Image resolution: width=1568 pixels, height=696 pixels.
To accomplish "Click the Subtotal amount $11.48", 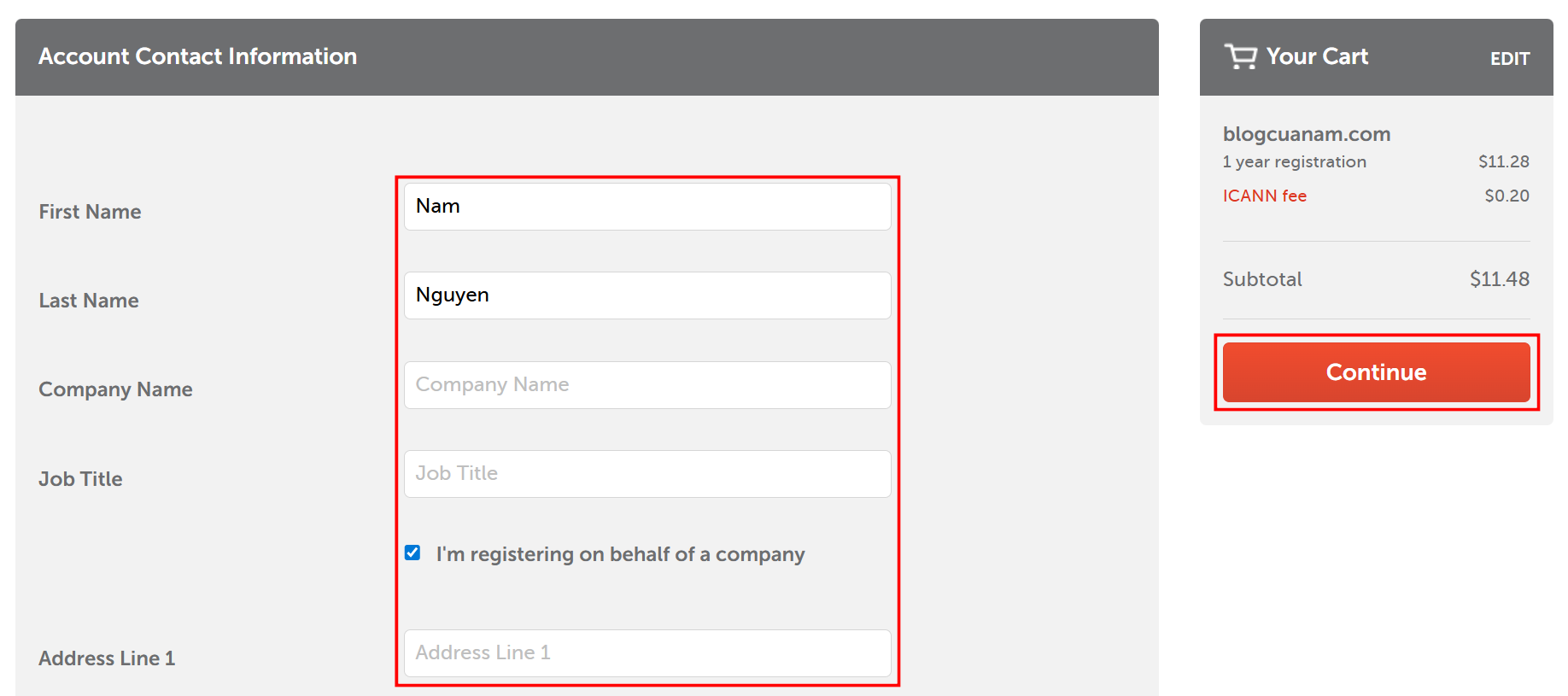I will click(1499, 279).
